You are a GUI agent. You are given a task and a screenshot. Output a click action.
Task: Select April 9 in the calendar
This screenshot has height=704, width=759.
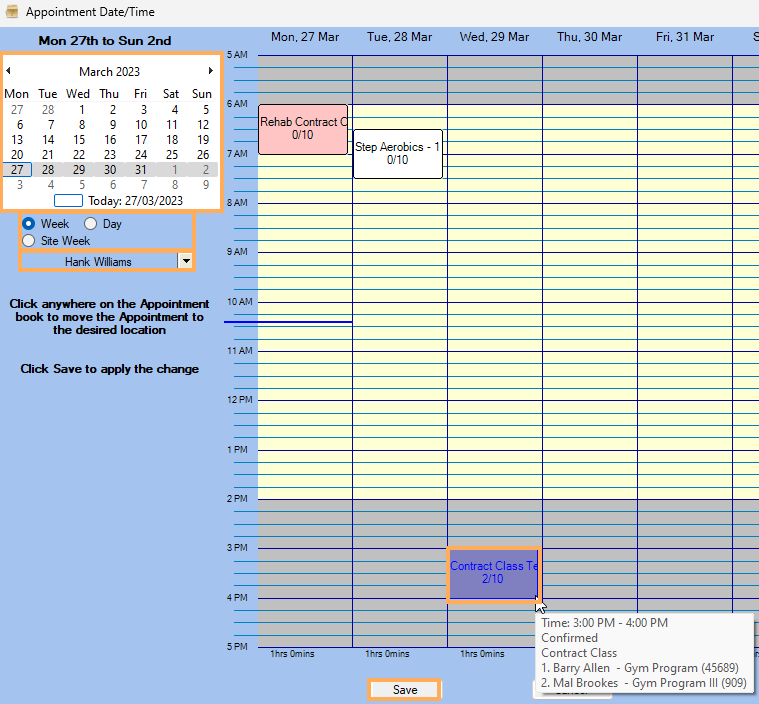(x=206, y=185)
